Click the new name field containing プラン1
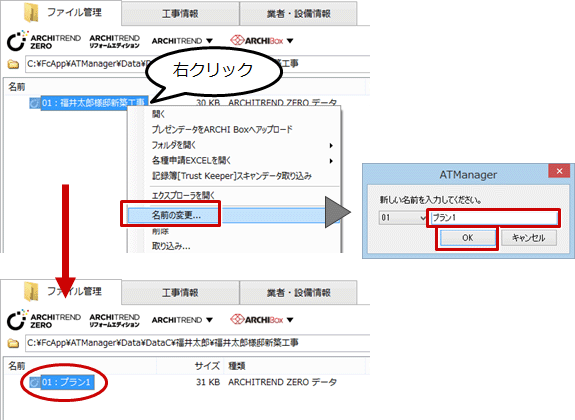Viewport: 575px width, 420px height. [494, 218]
